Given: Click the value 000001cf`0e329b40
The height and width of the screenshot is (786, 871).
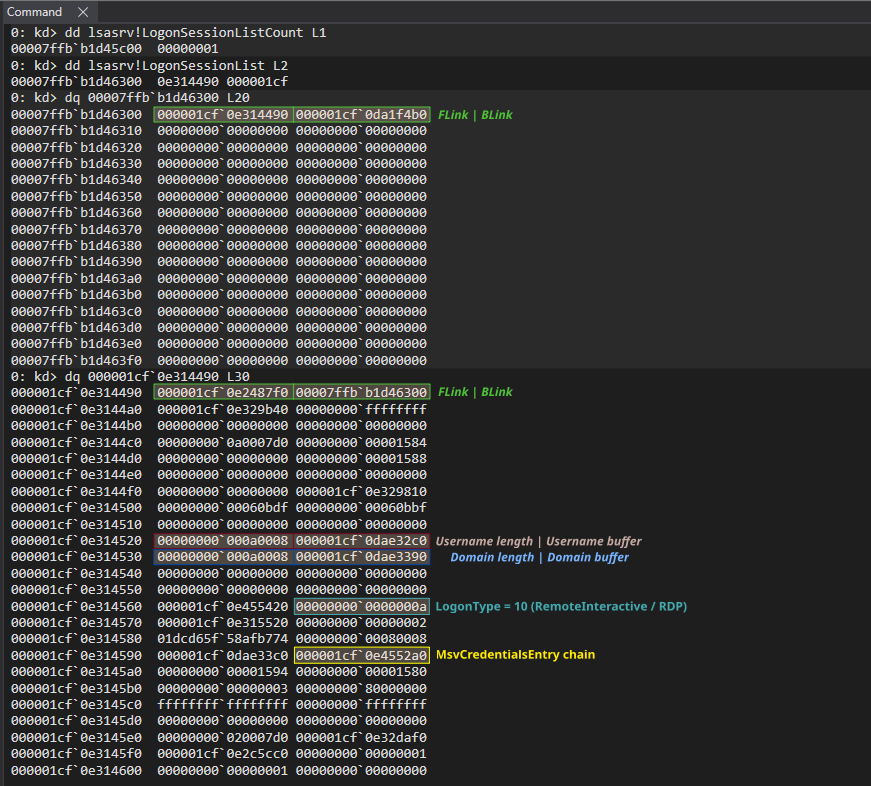Looking at the screenshot, I should click(223, 409).
